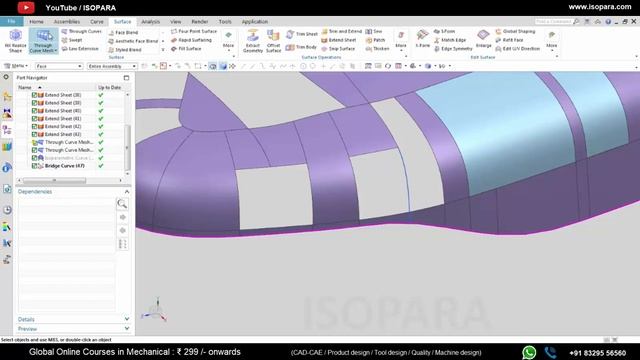Viewport: 640px width, 360px height.
Task: Switch to the Home tab
Action: tap(36, 22)
